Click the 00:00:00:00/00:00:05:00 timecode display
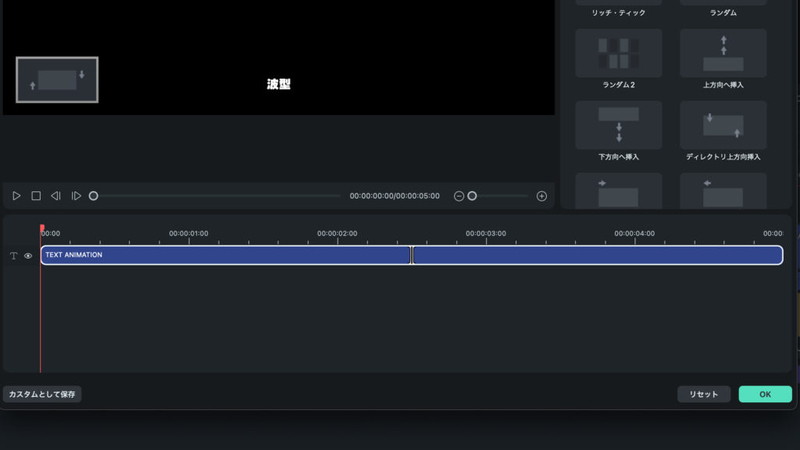The image size is (800, 450). coord(394,196)
